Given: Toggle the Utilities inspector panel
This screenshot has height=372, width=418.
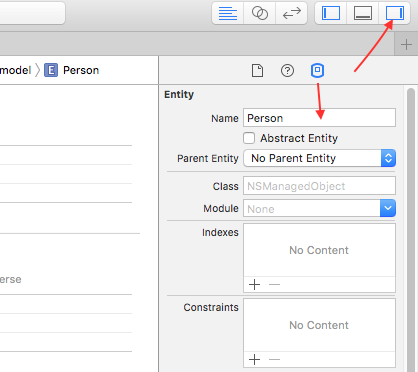Looking at the screenshot, I should coord(394,13).
